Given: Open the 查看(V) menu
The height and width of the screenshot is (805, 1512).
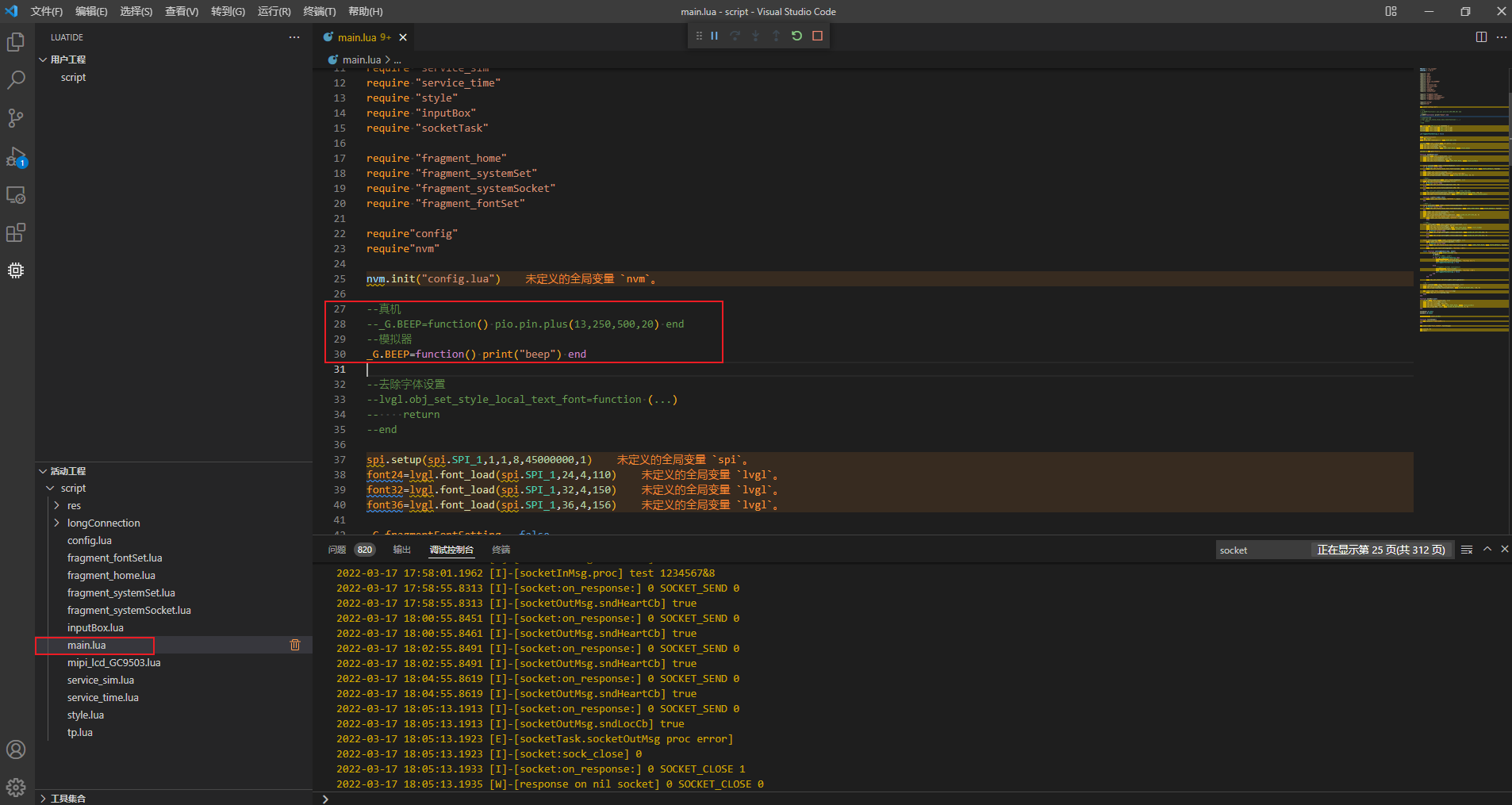Looking at the screenshot, I should pos(182,11).
